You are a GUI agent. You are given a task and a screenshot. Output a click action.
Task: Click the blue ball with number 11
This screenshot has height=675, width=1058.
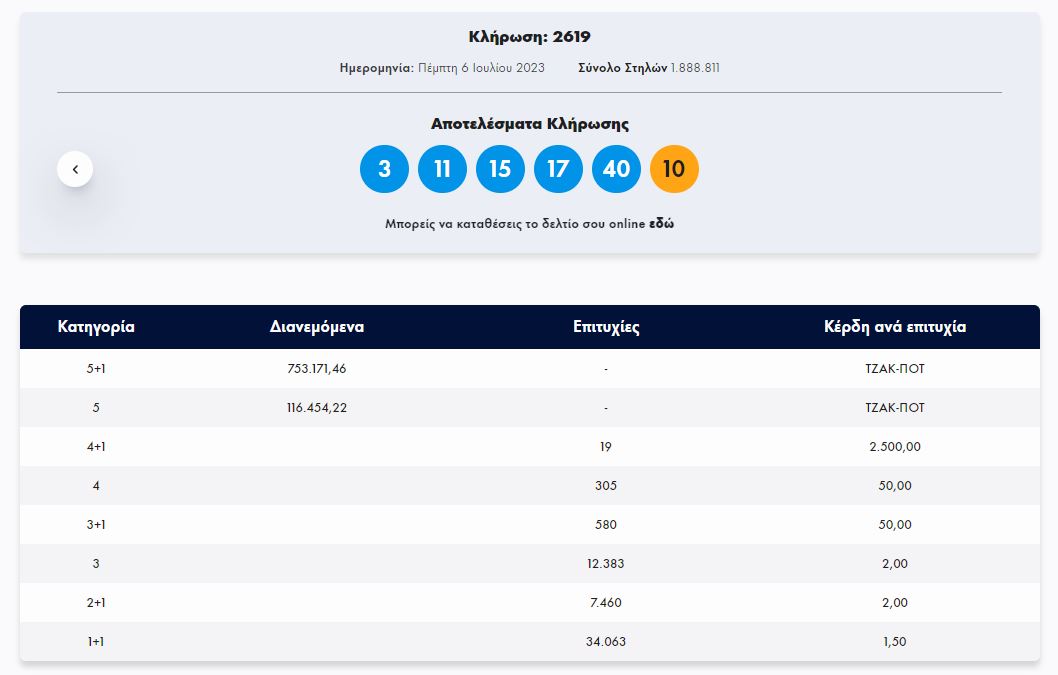[x=442, y=169]
